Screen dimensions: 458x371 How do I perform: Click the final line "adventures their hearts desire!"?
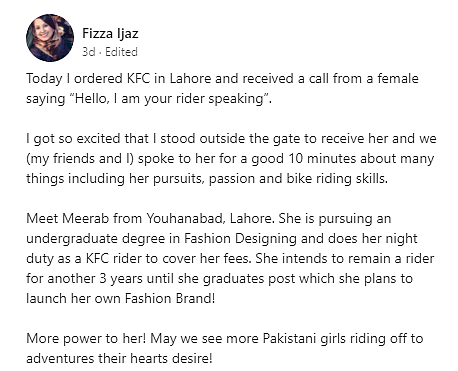(x=119, y=359)
